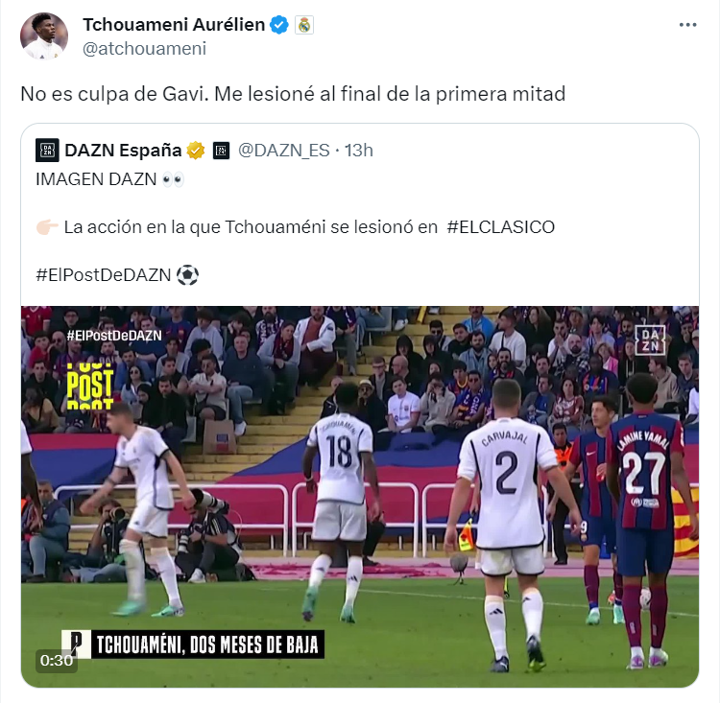Screen dimensions: 720x703
Task: Click the main tweet text about Gavi
Action: [293, 94]
